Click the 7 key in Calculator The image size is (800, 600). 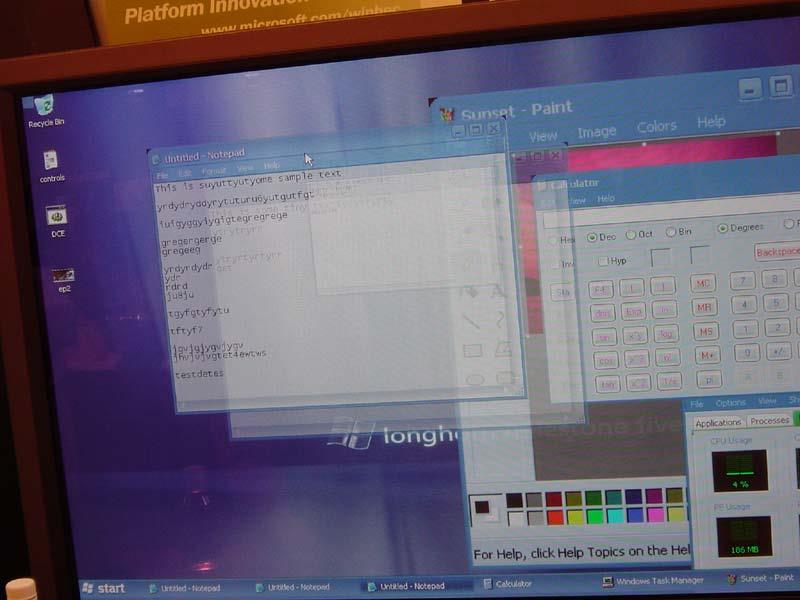(x=742, y=281)
